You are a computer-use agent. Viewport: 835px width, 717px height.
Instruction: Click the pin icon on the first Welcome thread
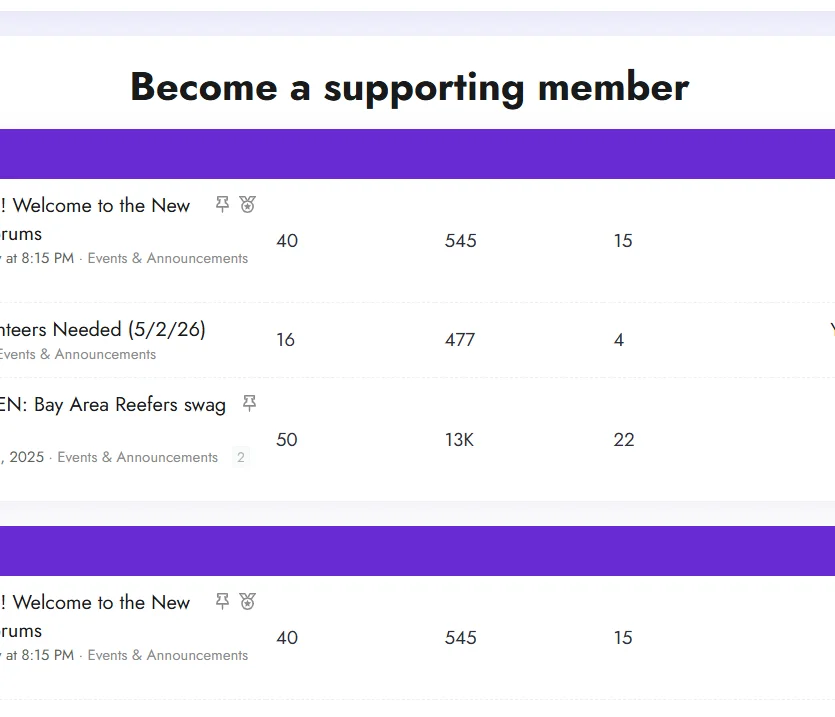[x=222, y=204]
